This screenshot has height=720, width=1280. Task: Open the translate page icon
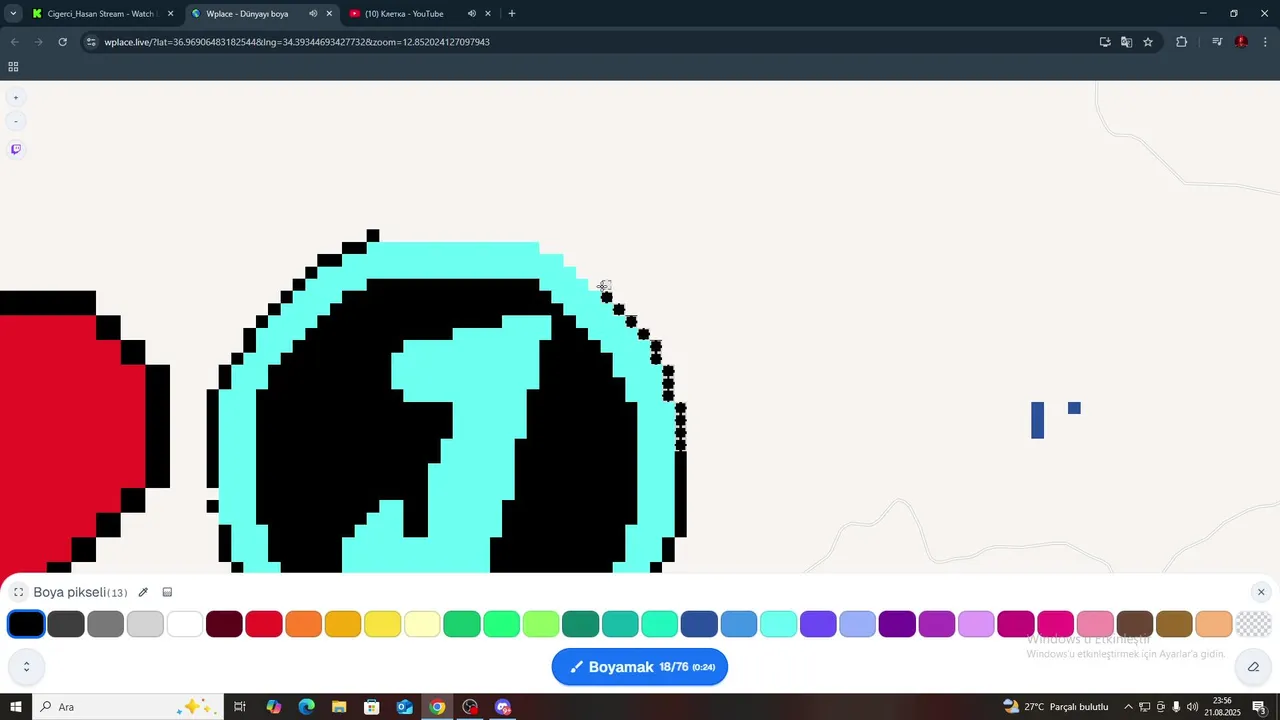(1126, 42)
